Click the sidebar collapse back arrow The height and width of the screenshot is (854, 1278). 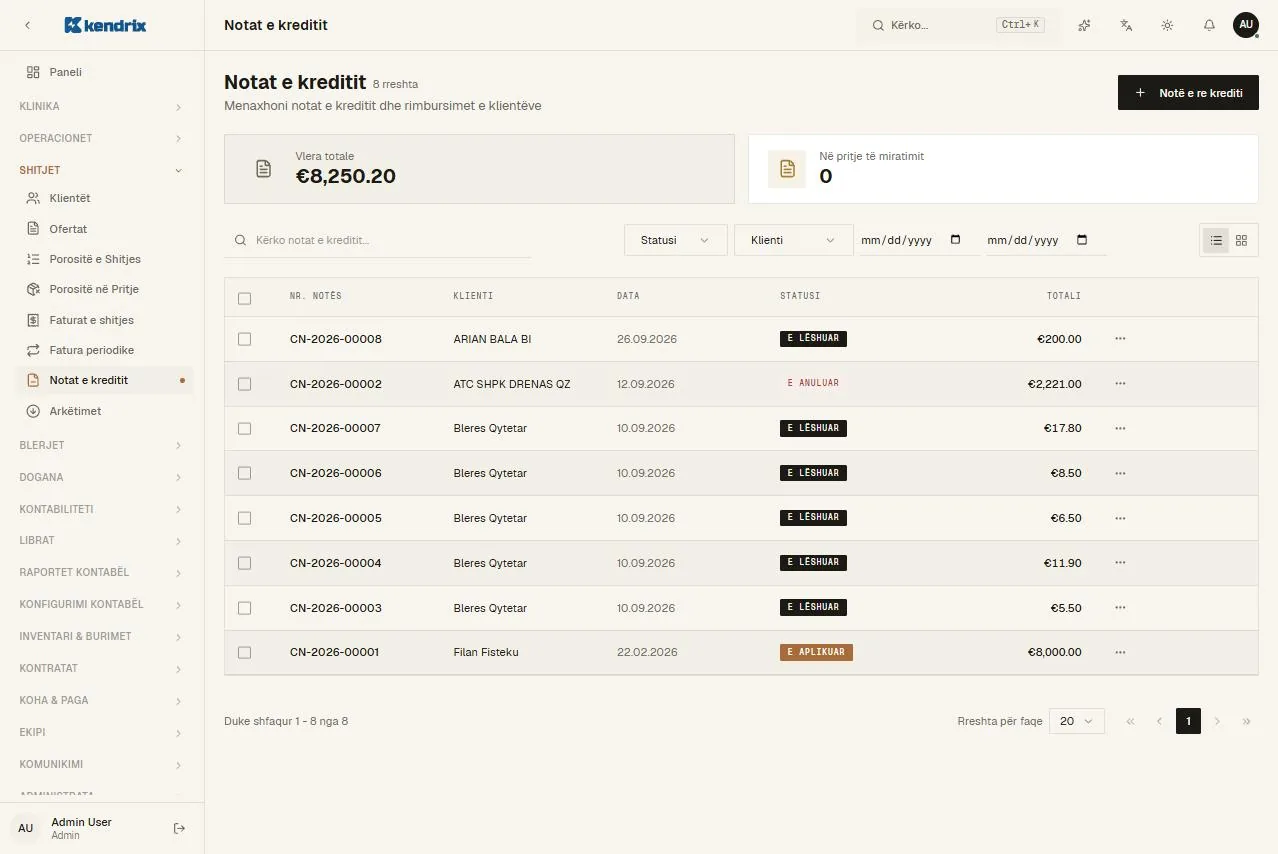(x=27, y=25)
